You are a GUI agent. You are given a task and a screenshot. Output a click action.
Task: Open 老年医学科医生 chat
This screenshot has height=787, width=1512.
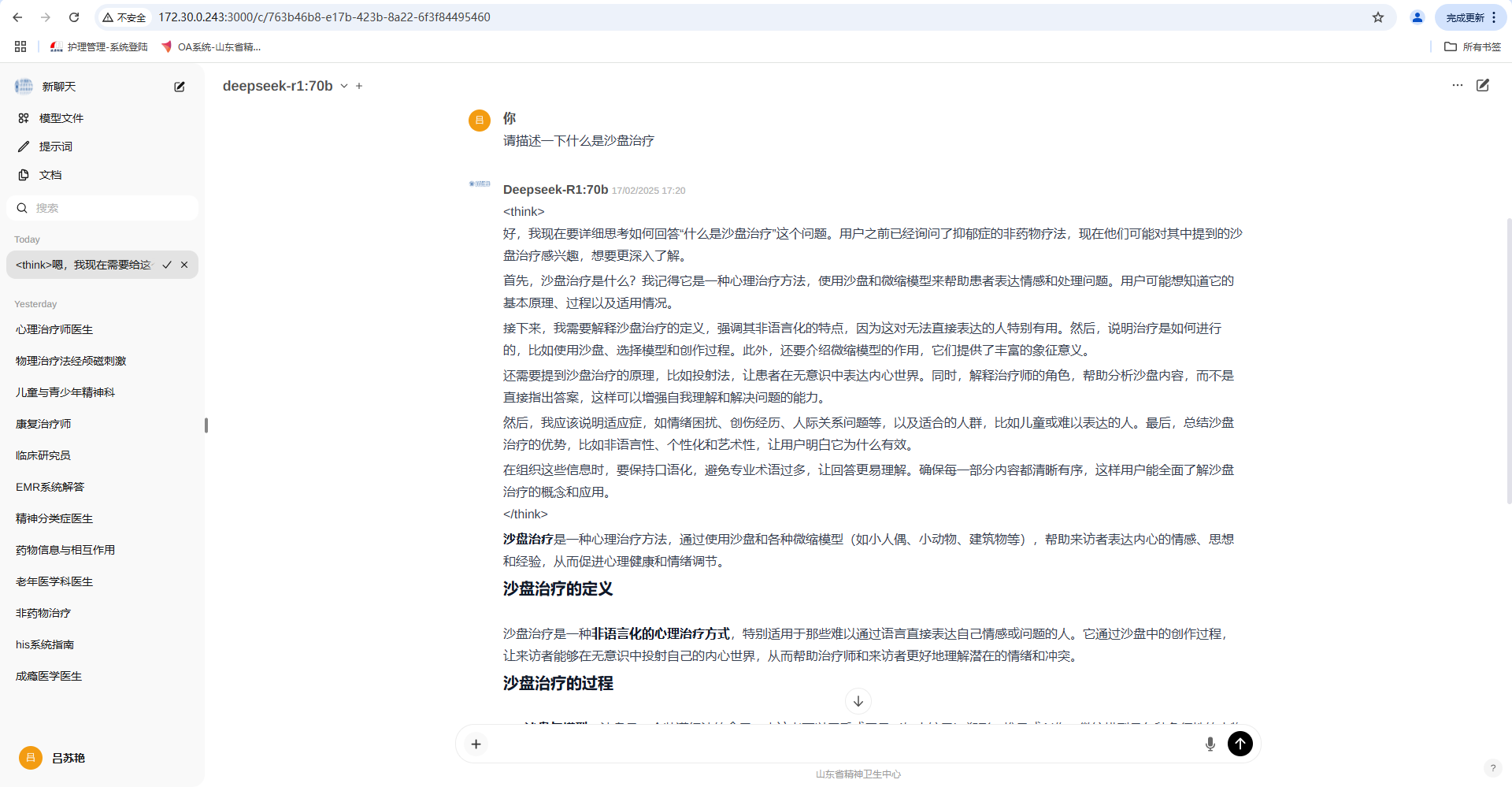102,581
